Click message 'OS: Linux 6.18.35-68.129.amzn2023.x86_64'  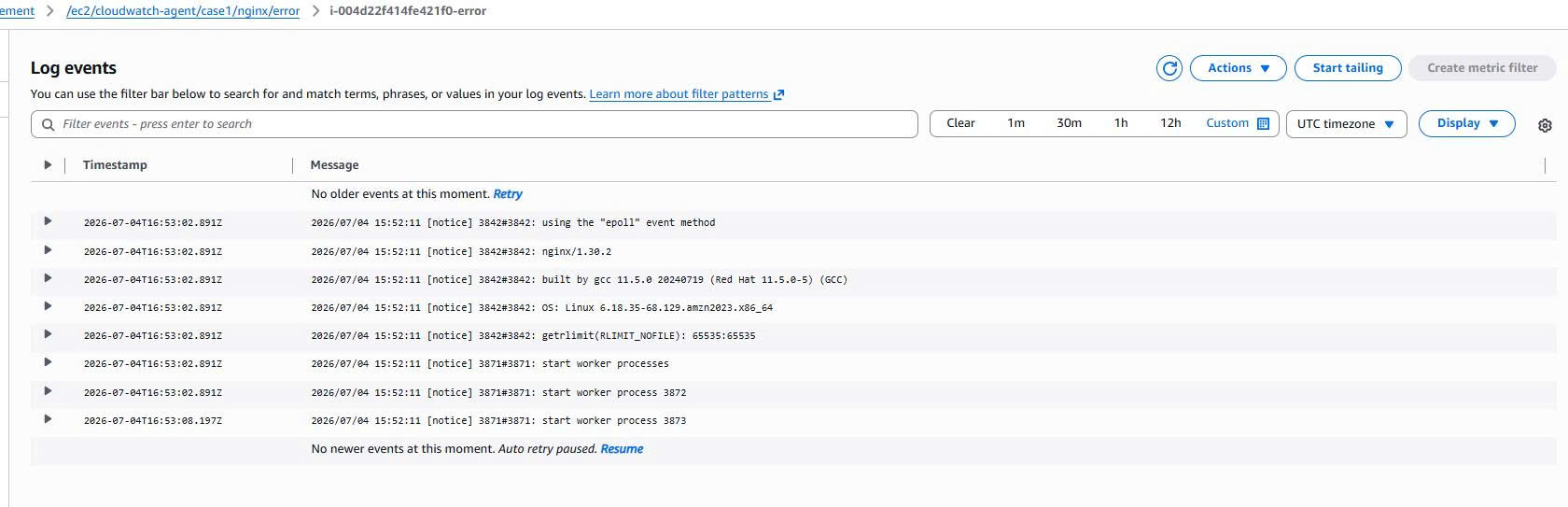(x=657, y=308)
